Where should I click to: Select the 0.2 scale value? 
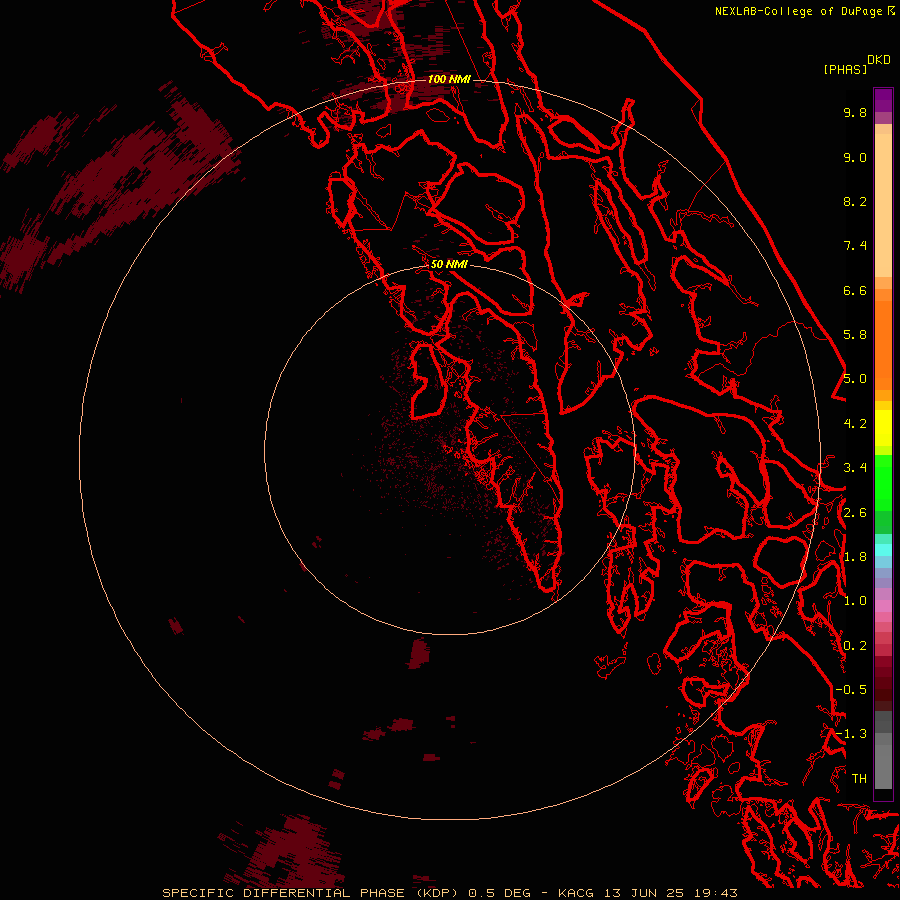click(855, 646)
